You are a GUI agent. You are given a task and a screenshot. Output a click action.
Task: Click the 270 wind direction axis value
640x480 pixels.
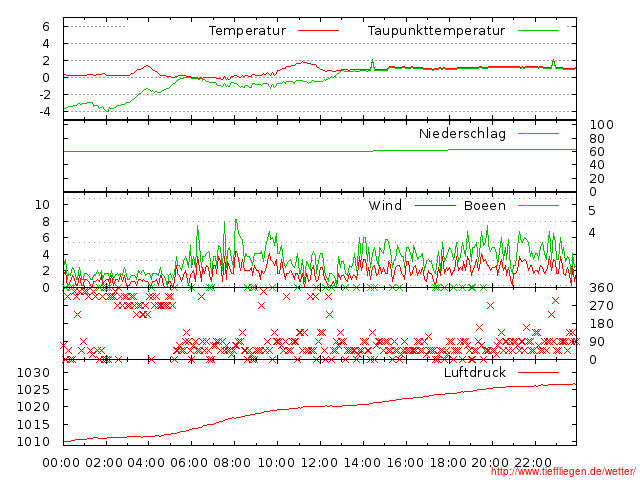[601, 306]
